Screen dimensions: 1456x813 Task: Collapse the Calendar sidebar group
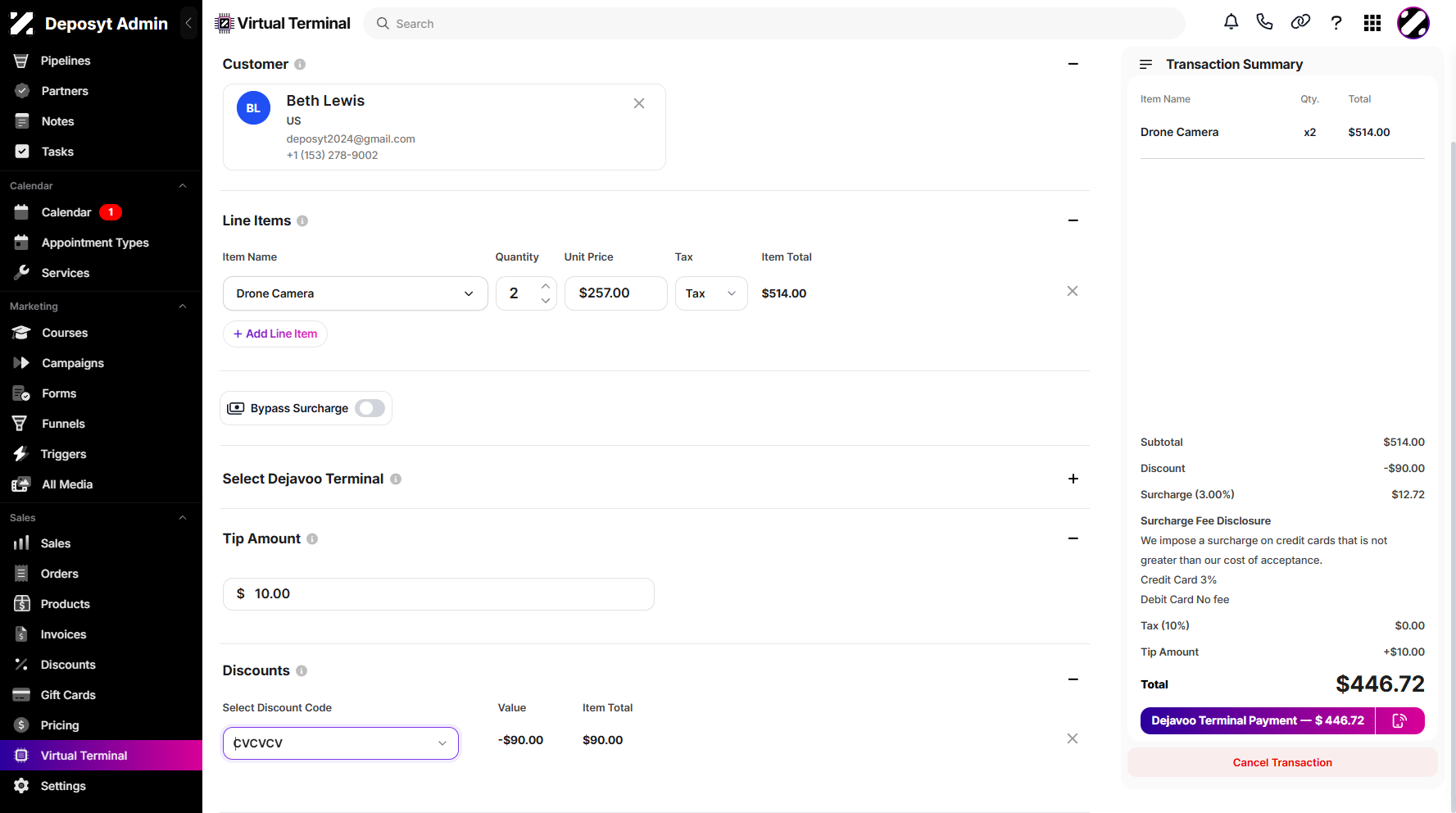[x=183, y=186]
